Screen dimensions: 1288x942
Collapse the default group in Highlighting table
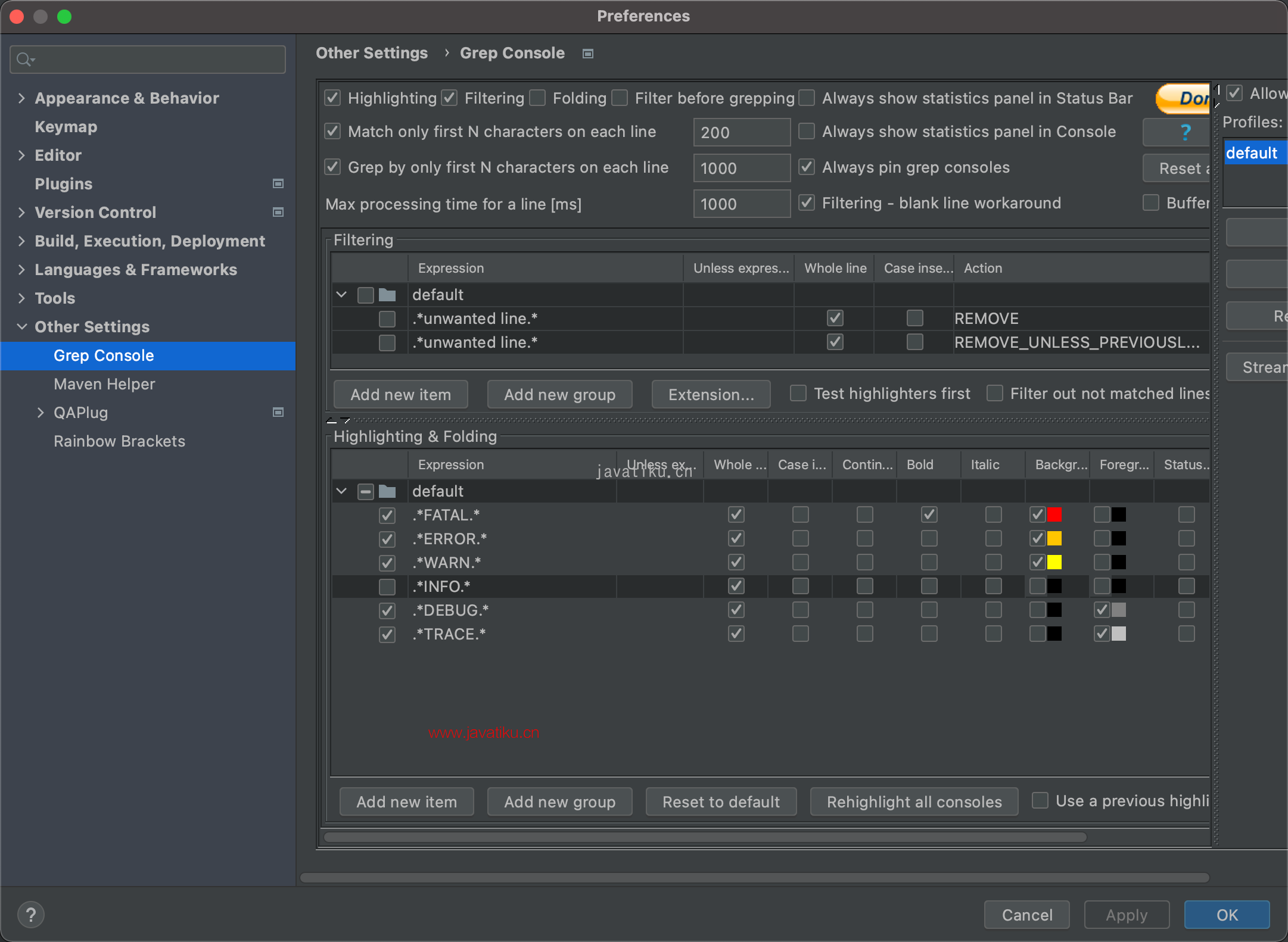click(341, 491)
